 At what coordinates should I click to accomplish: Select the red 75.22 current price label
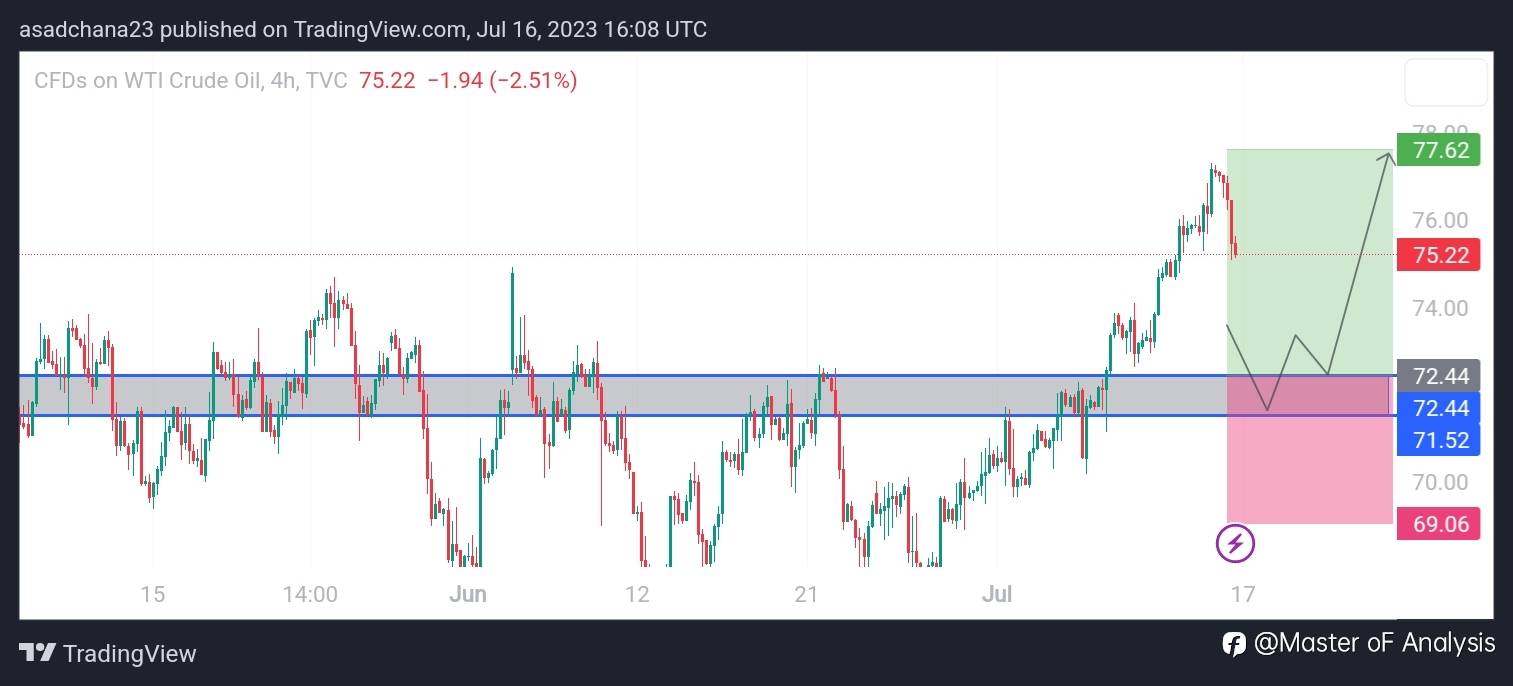[x=1438, y=255]
